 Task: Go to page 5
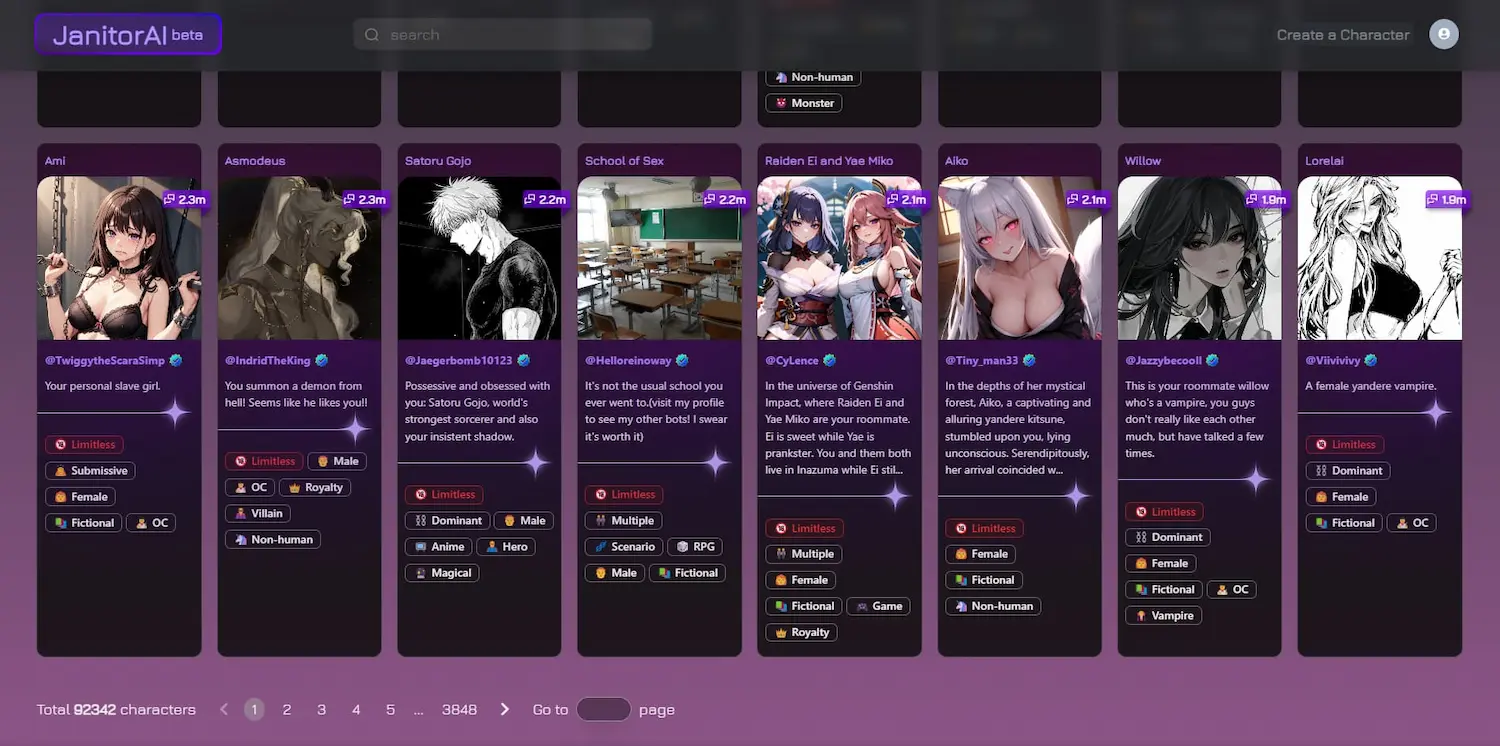[390, 709]
